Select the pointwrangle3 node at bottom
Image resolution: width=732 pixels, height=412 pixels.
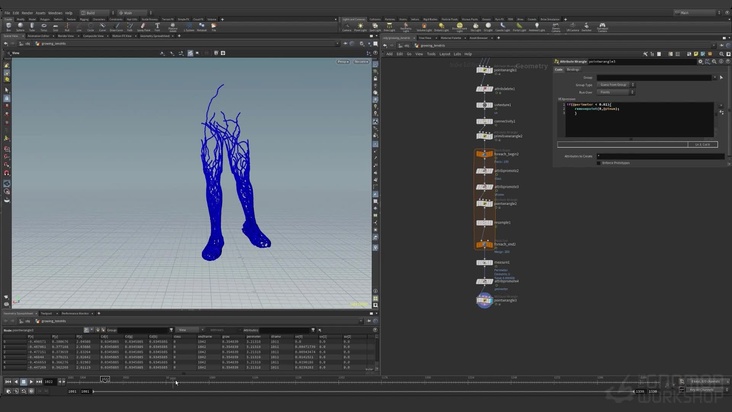pos(484,300)
